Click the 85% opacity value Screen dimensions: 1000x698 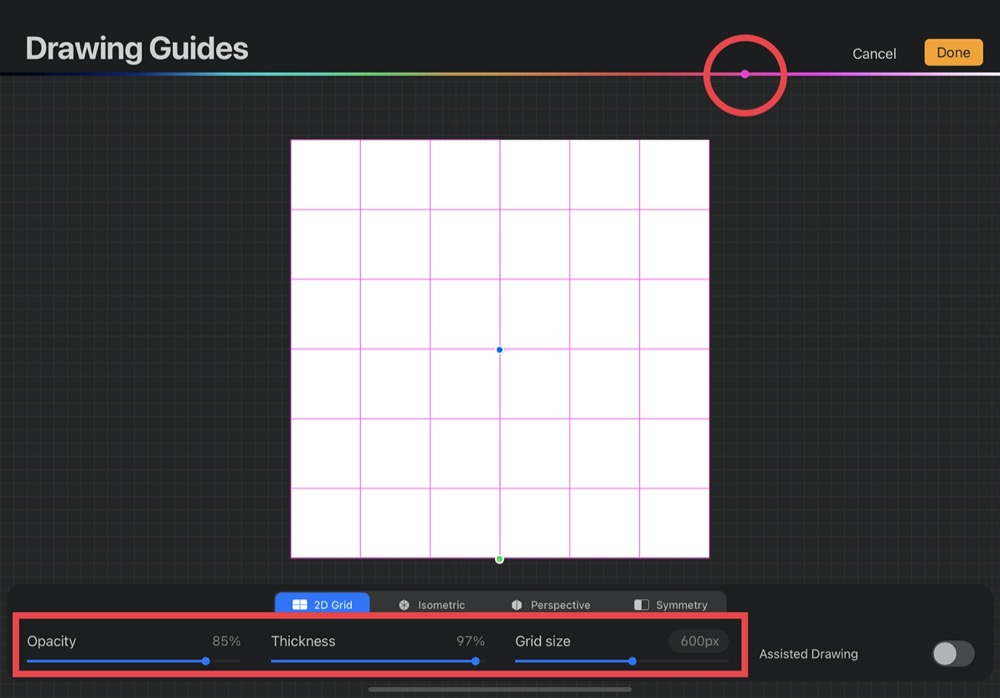tap(226, 641)
